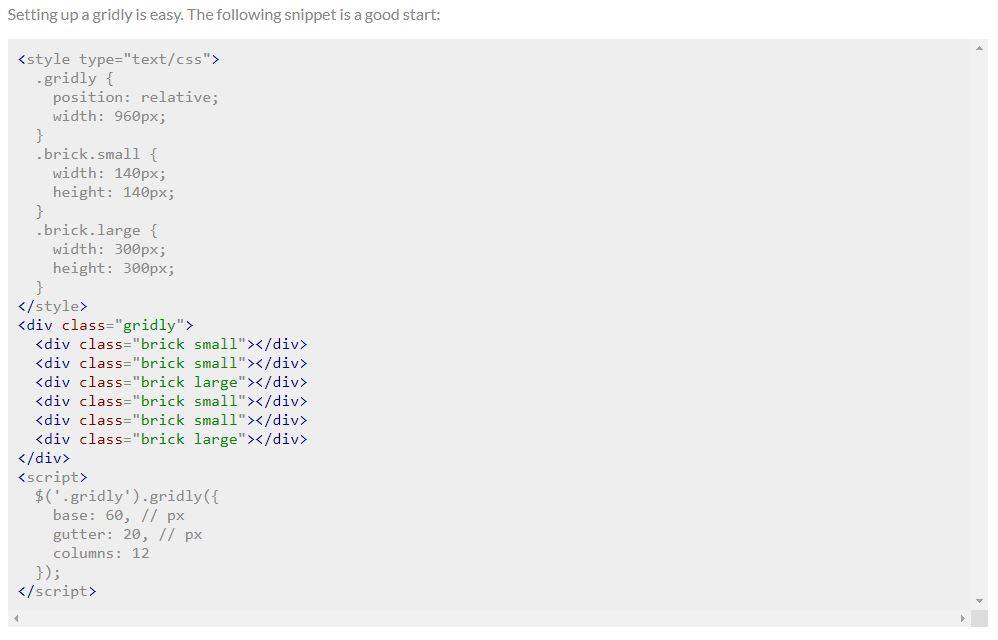Click the '});' closing line
Image resolution: width=998 pixels, height=640 pixels.
point(48,572)
